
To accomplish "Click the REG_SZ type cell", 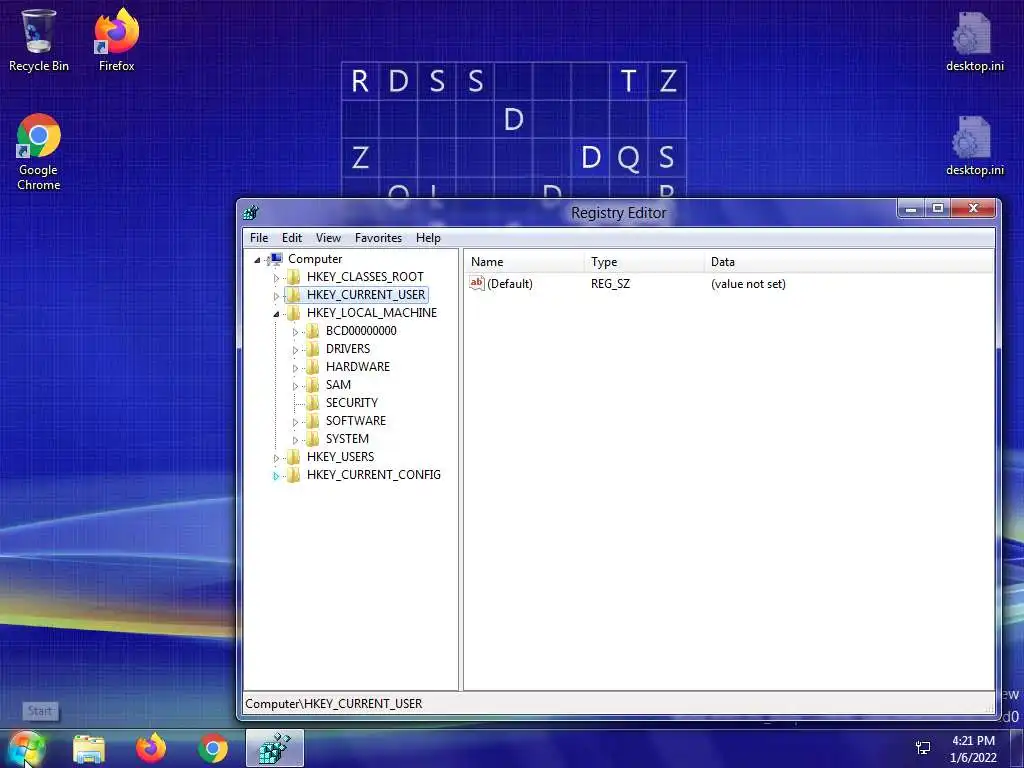I will [x=610, y=283].
